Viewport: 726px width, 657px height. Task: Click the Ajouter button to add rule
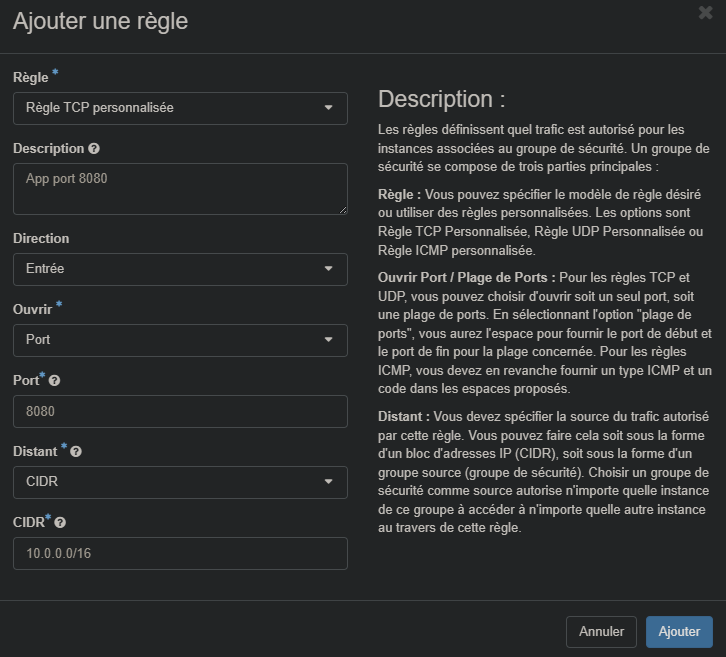pos(679,632)
